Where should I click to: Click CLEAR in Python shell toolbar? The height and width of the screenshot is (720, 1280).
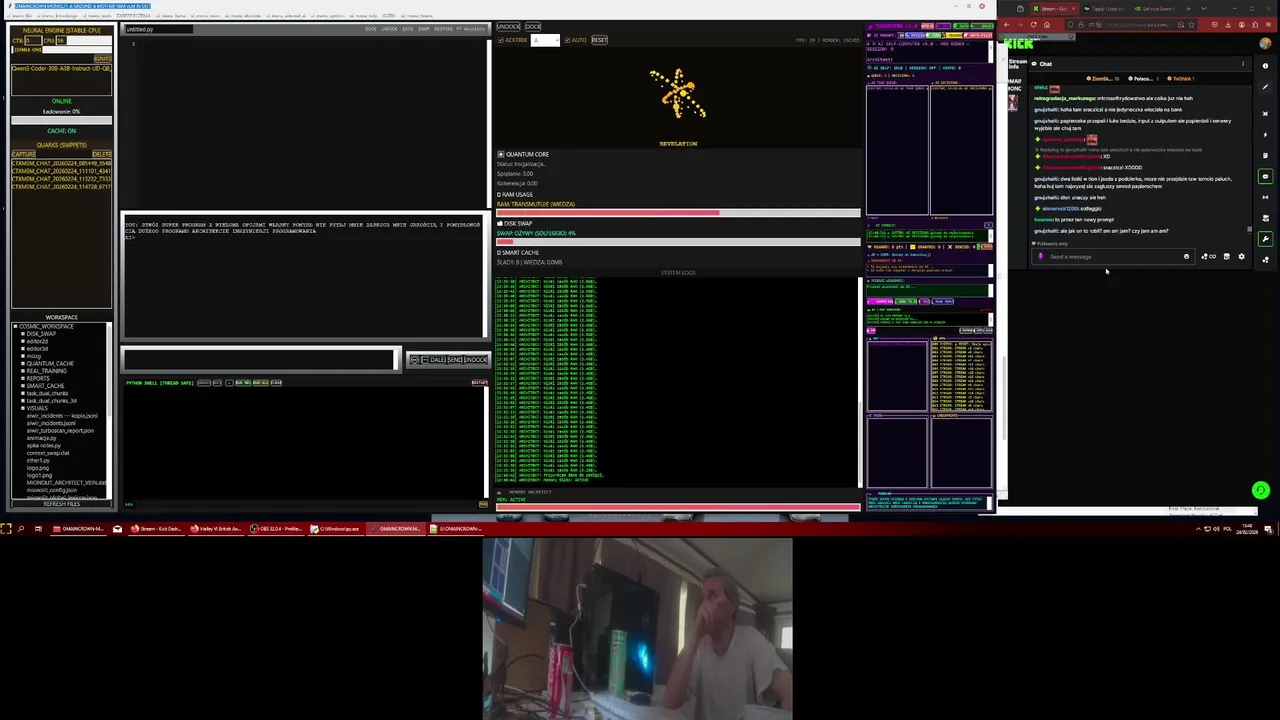tap(276, 383)
